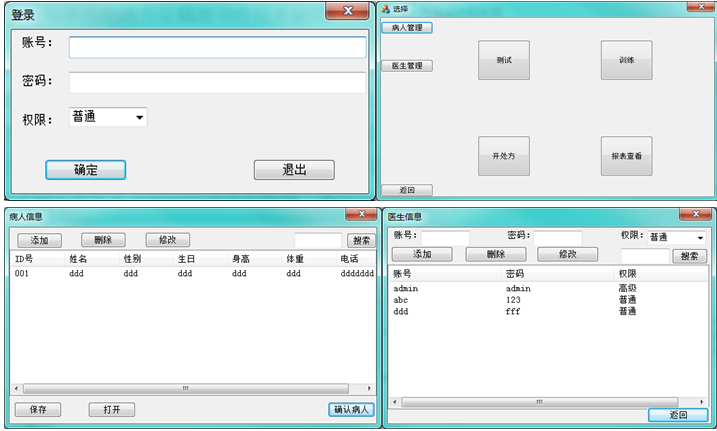Screen dimensions: 717x431
Task: Click right scroll arrow in 病人信息 list
Action: (x=369, y=388)
